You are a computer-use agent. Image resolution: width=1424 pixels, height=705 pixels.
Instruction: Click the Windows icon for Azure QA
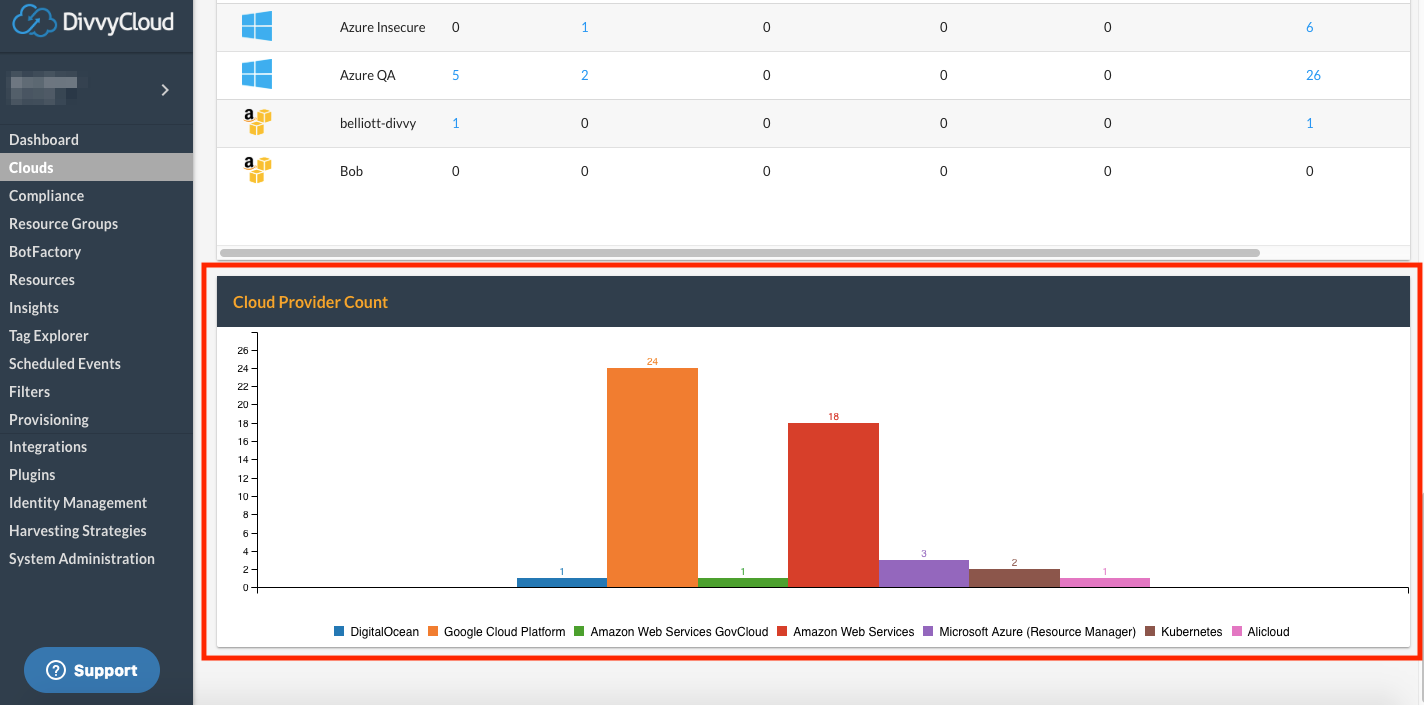[257, 75]
